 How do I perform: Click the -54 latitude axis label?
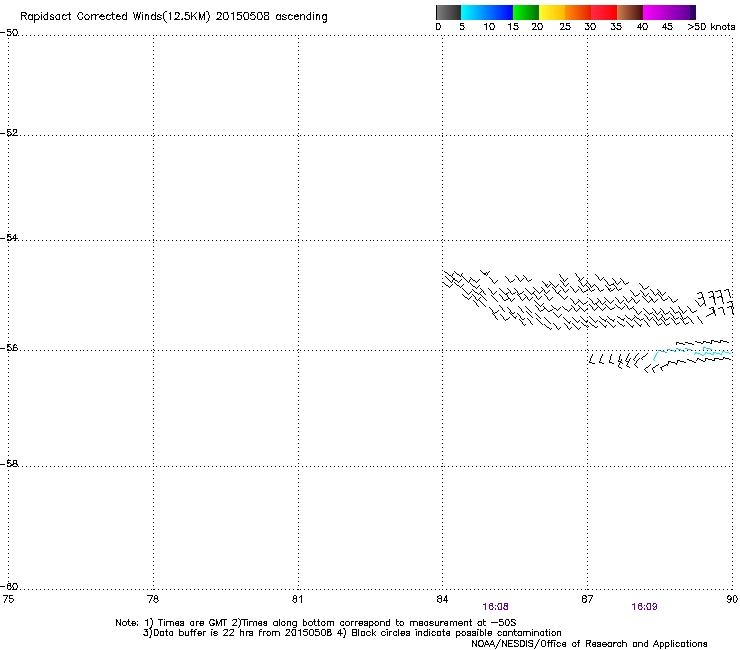(9, 237)
